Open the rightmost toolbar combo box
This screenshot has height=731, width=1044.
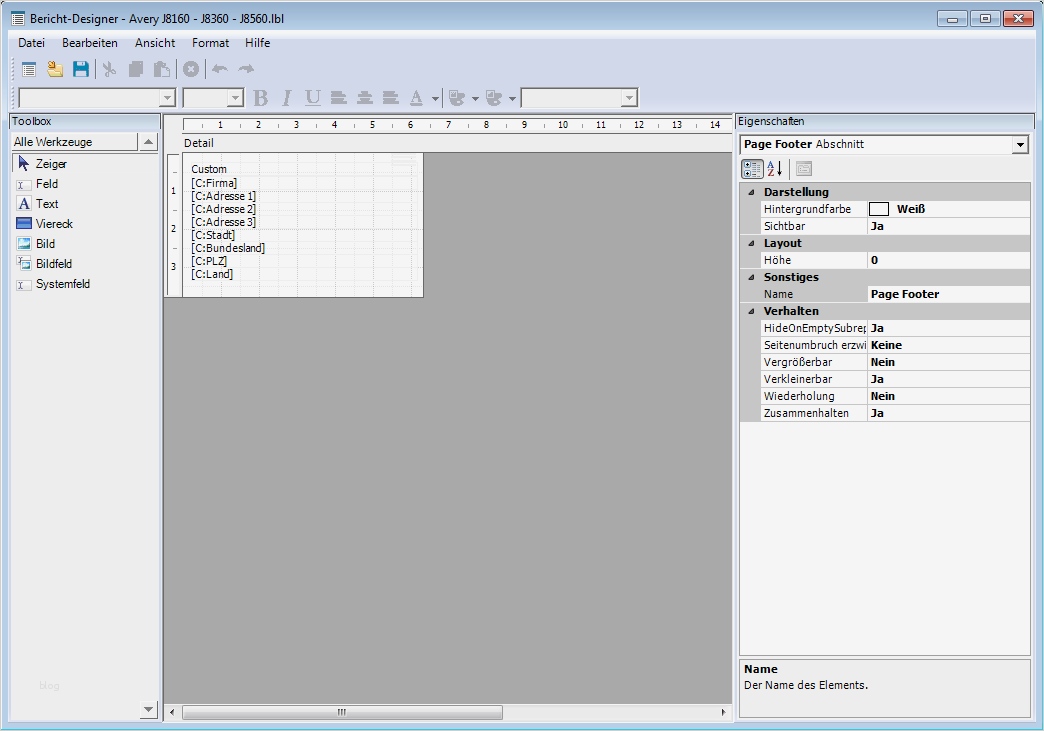coord(579,99)
